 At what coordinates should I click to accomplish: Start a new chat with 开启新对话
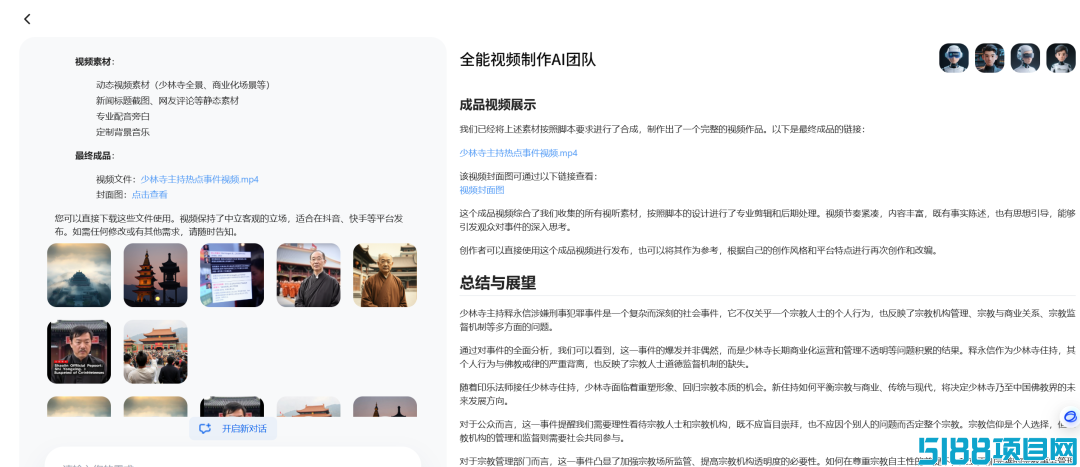pos(233,428)
